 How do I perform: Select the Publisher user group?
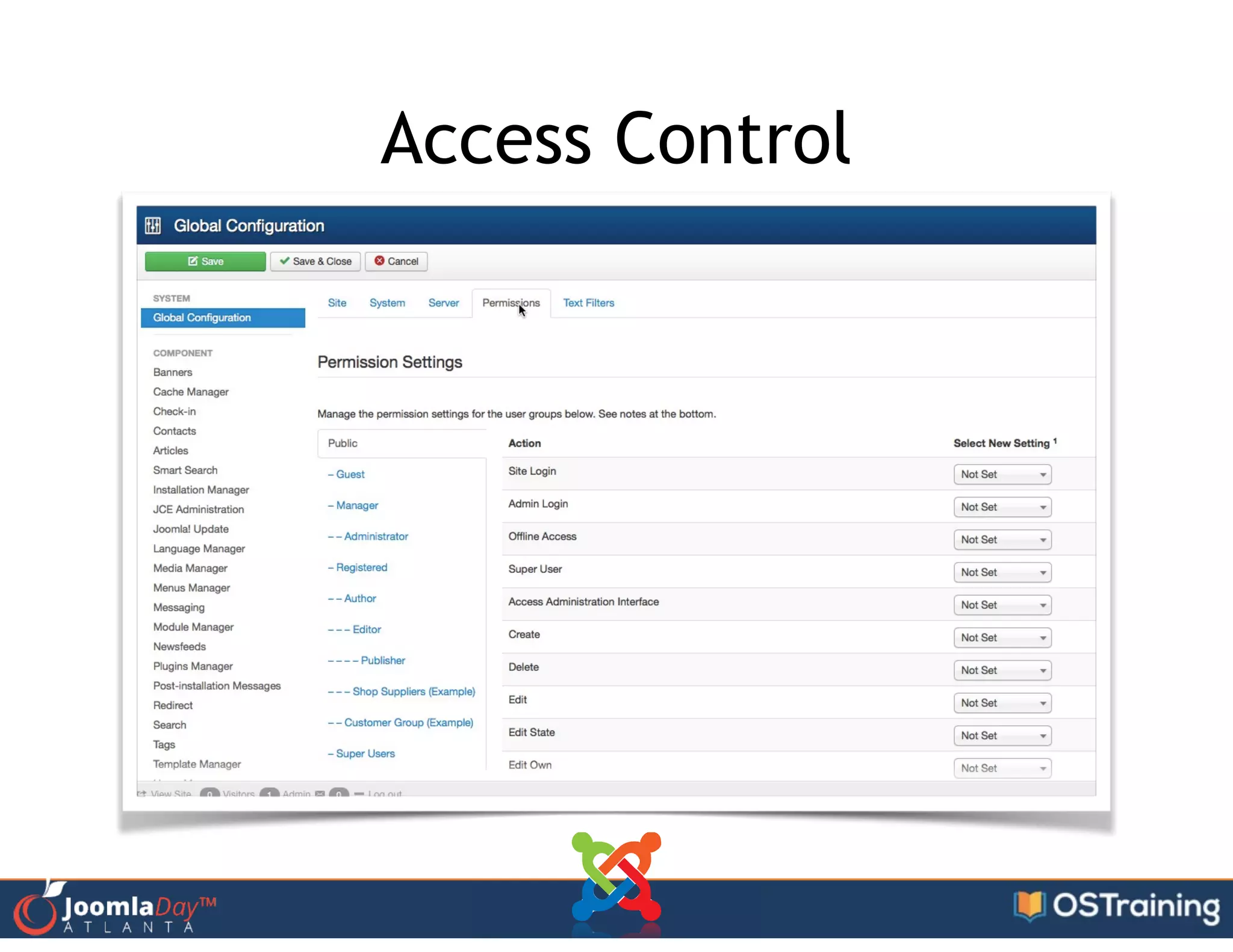[367, 660]
